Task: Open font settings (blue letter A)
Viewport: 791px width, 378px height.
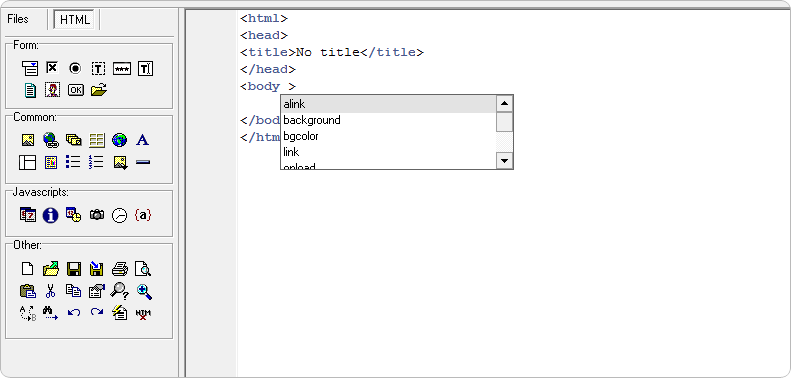Action: 143,140
